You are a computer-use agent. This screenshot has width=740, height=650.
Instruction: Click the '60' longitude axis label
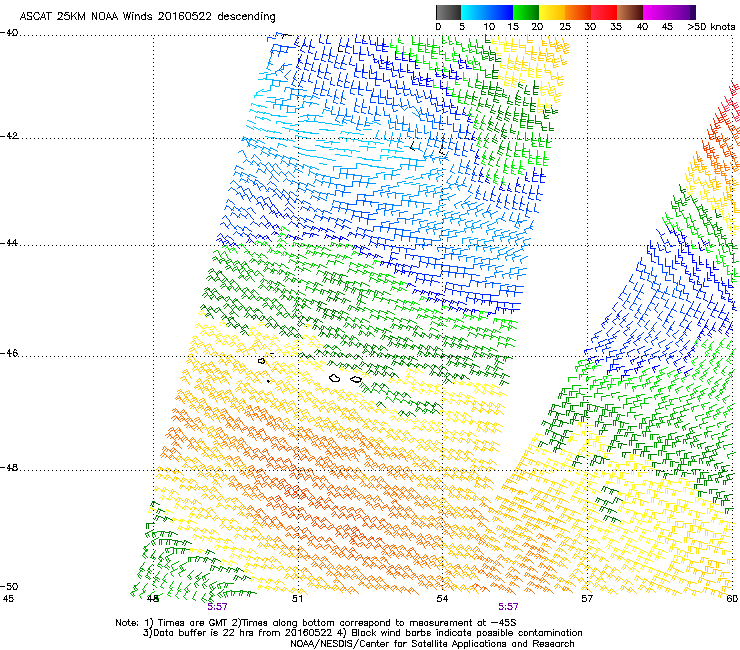[732, 599]
